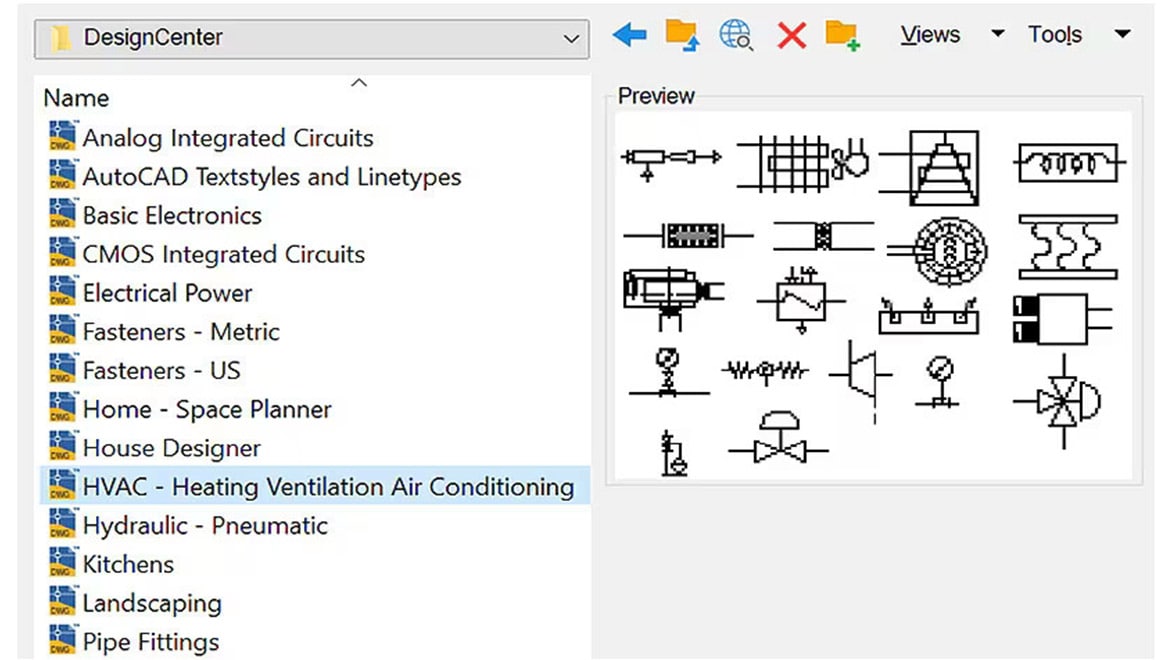The image size is (1172, 660).
Task: Click the DWG icon beside Kitchens
Action: 62,564
